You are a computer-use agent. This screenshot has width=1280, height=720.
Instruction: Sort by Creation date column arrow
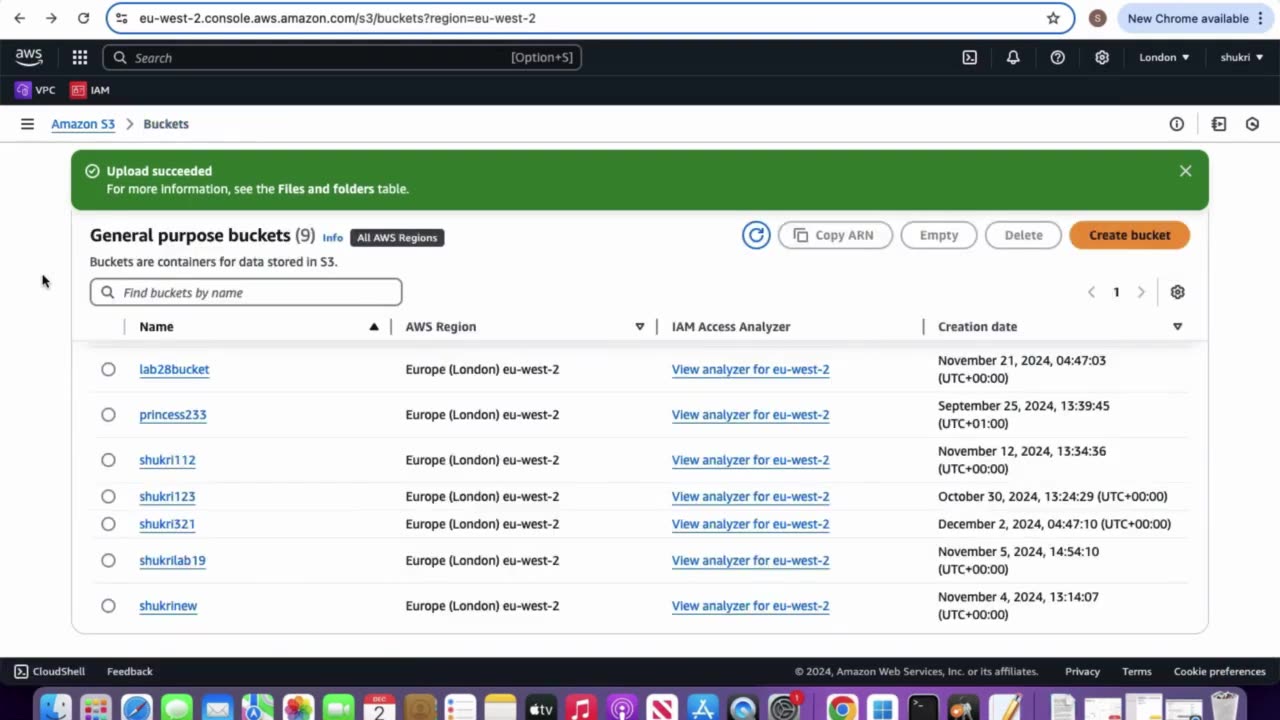point(1177,327)
